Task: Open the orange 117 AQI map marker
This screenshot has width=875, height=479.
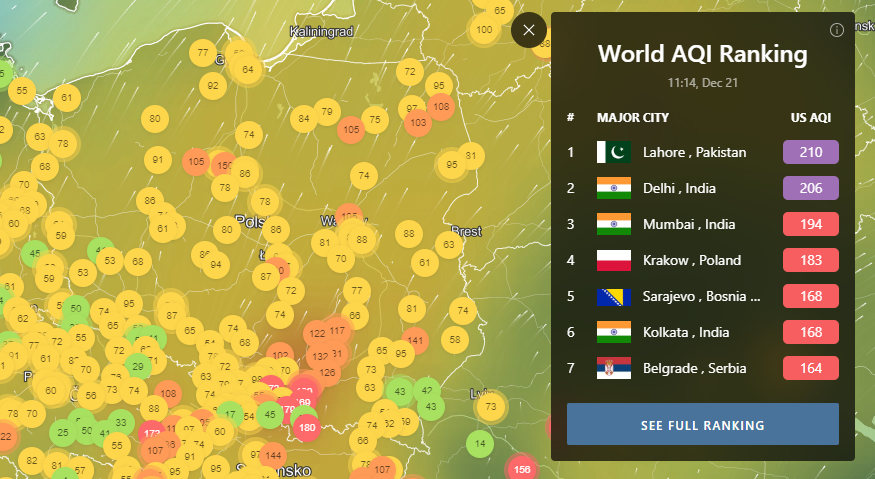Action: 338,330
